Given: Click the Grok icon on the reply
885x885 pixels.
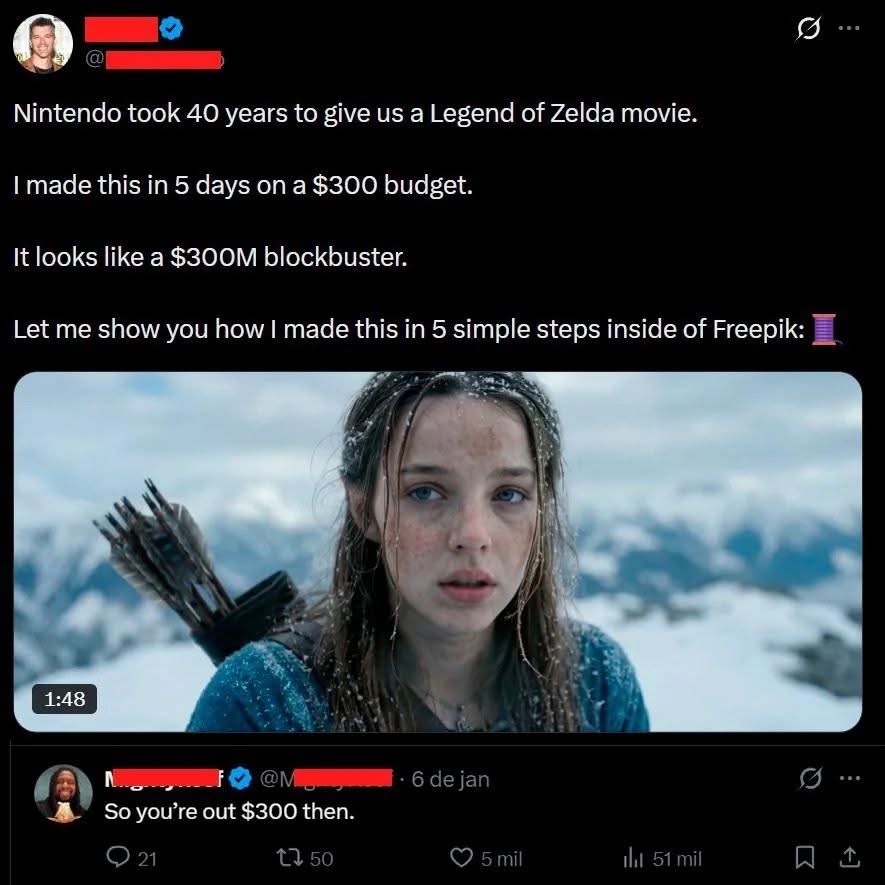Looking at the screenshot, I should click(x=810, y=778).
